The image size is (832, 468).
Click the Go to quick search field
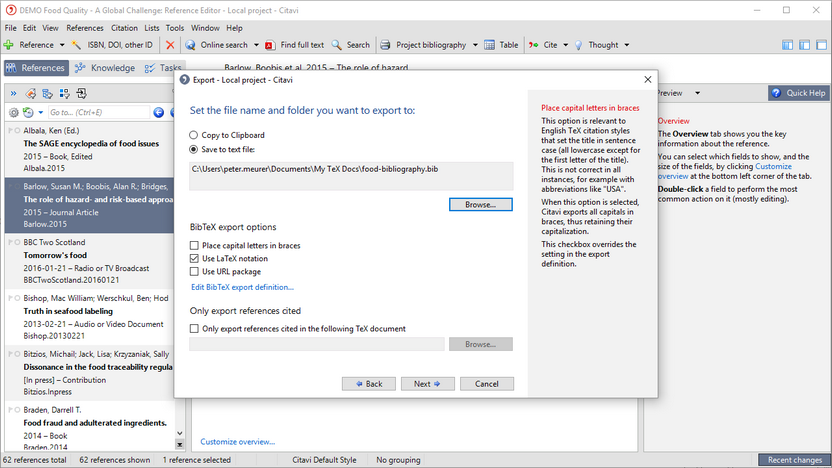pyautogui.click(x=99, y=112)
